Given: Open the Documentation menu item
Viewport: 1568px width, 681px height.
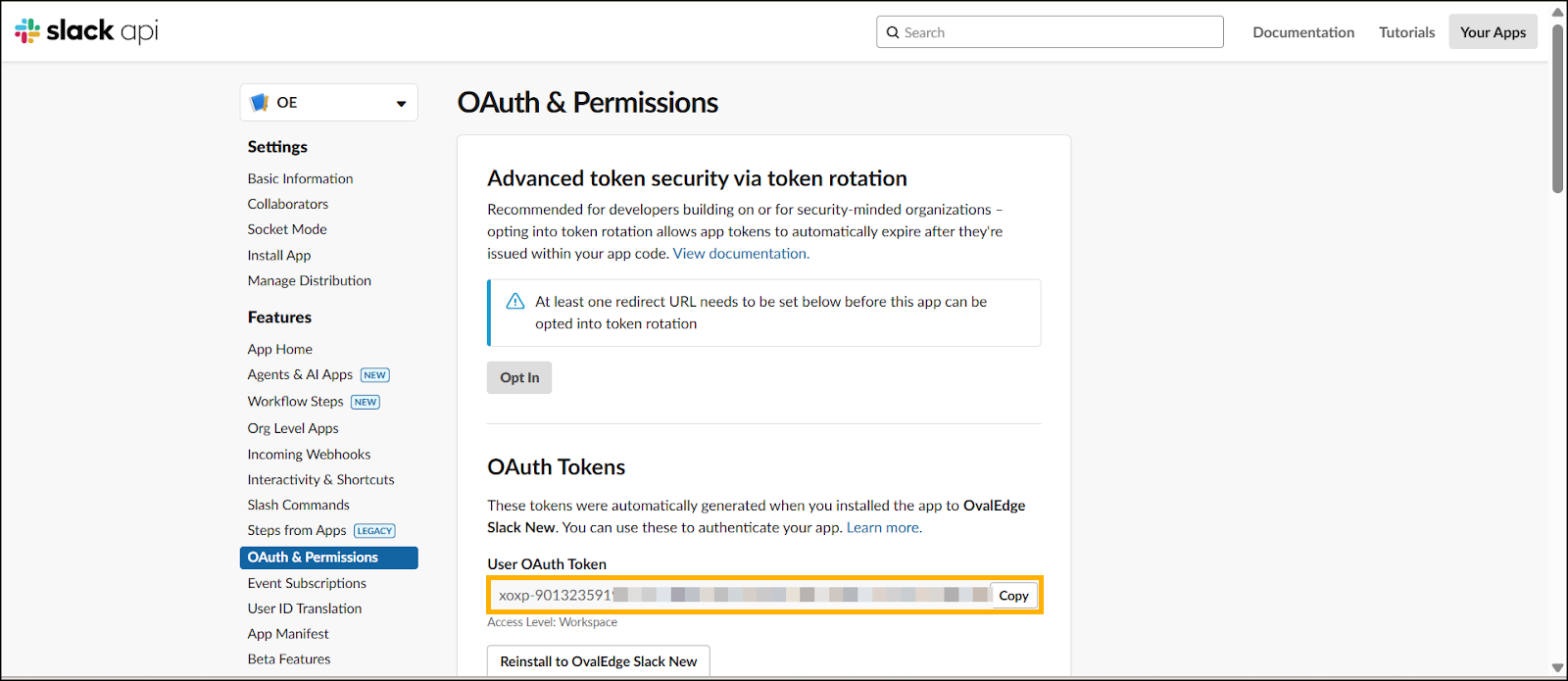Looking at the screenshot, I should [x=1303, y=32].
